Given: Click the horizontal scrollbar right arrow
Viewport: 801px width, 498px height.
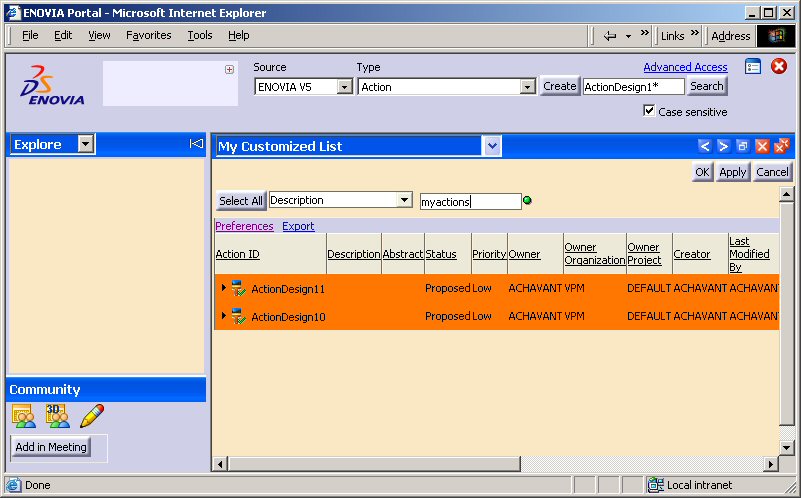Looking at the screenshot, I should (771, 464).
